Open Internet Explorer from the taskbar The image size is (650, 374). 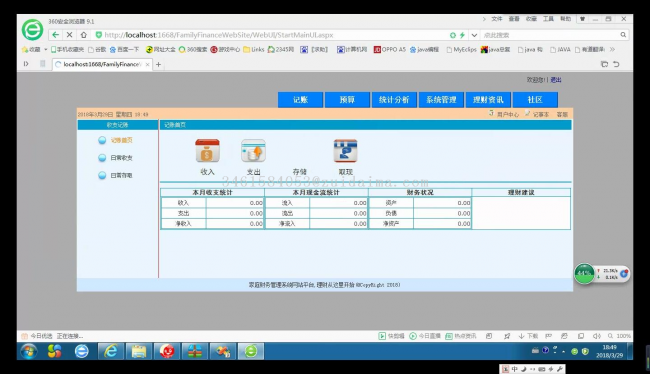tap(111, 351)
